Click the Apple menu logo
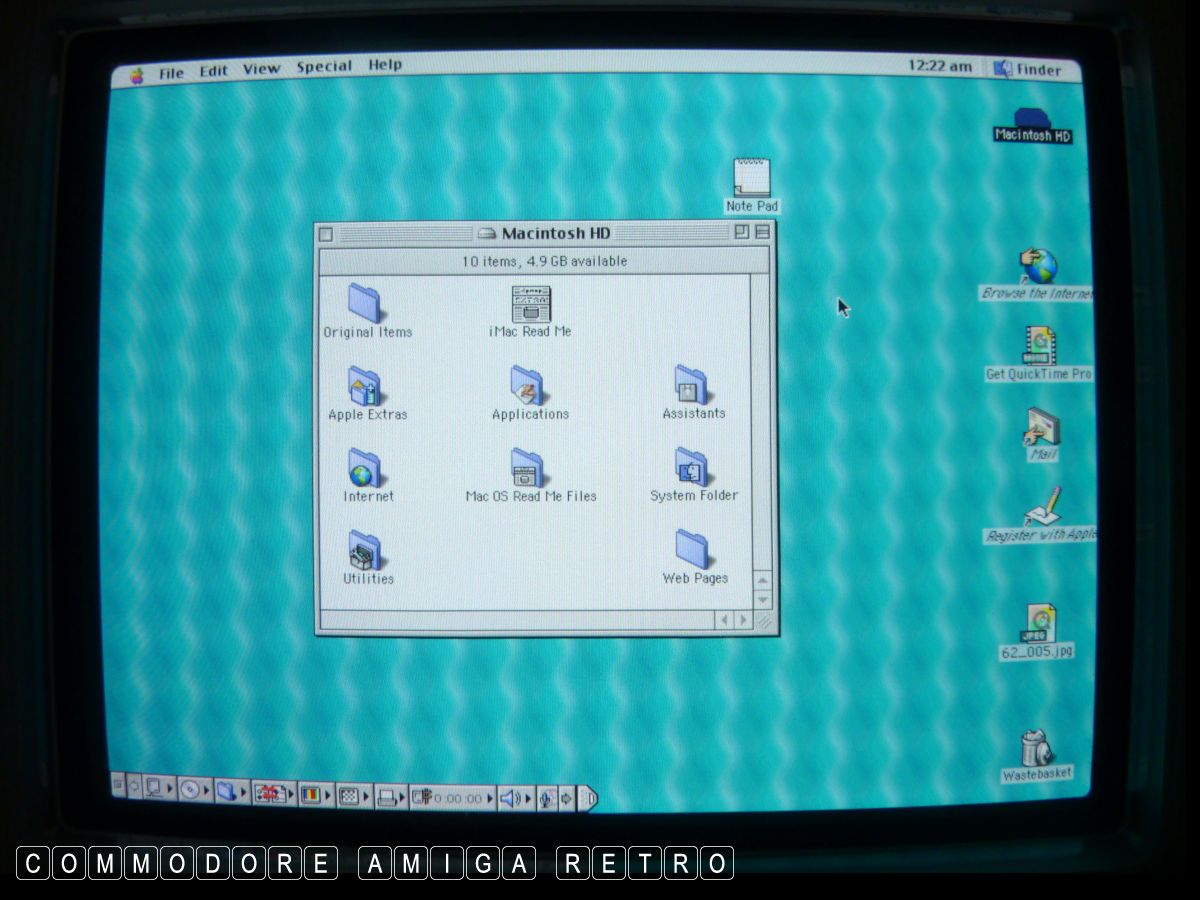Viewport: 1200px width, 900px height. click(x=137, y=75)
